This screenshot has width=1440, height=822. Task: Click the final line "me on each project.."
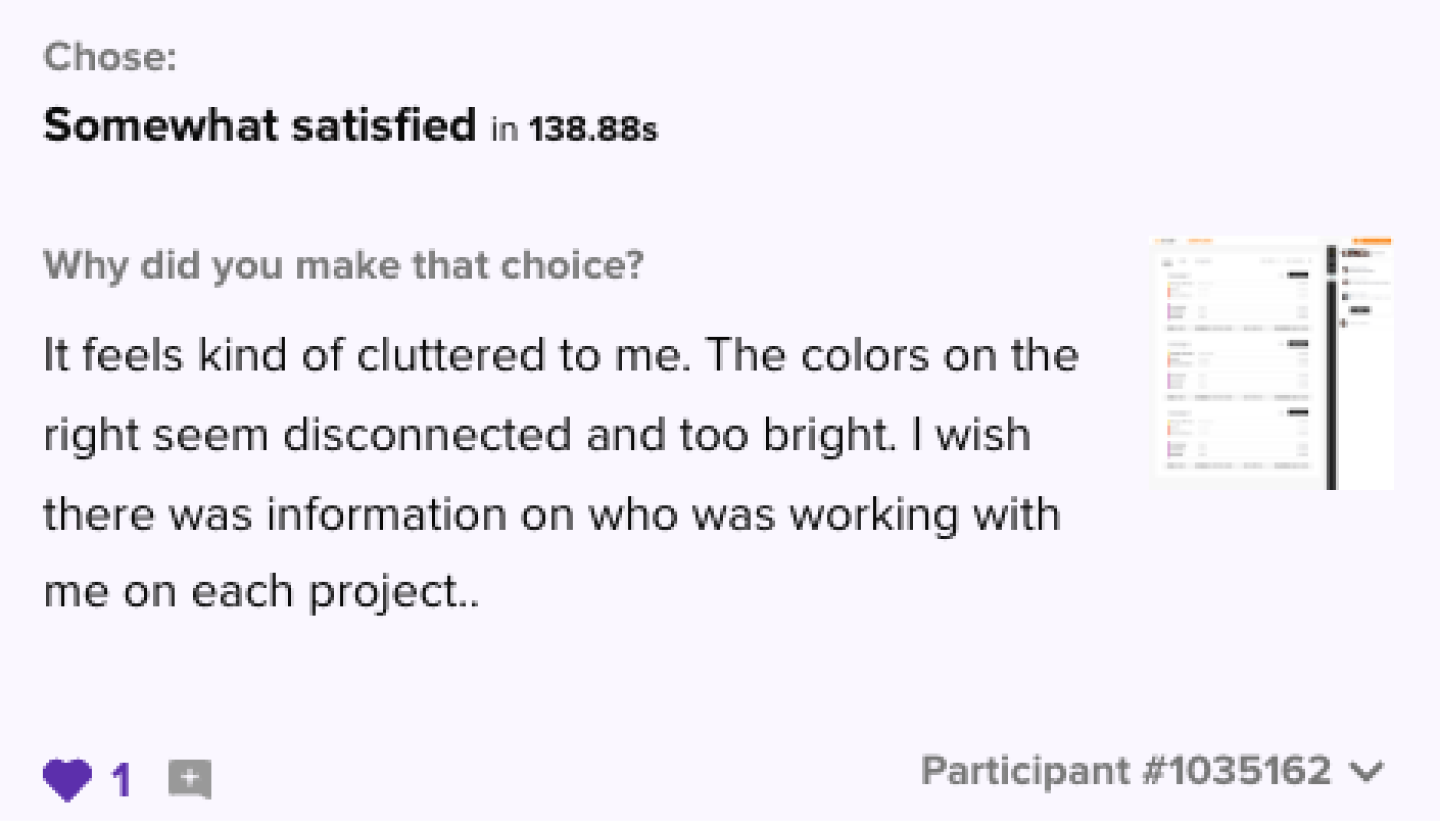(261, 594)
